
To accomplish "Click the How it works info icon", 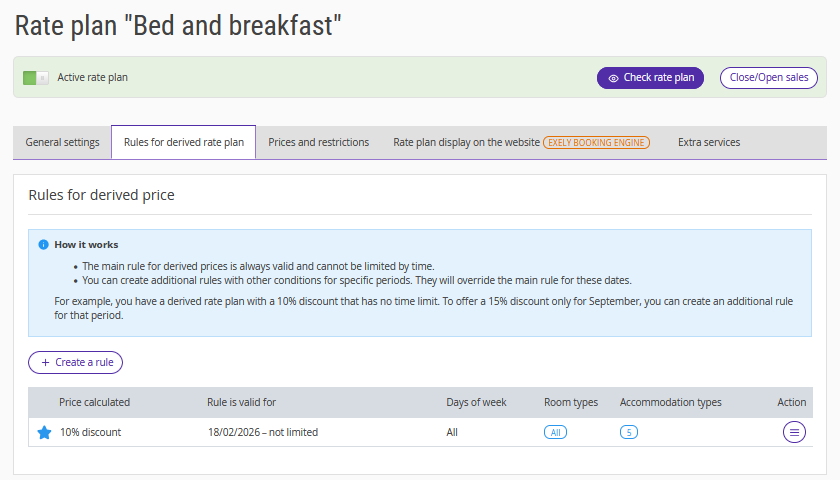I will [x=43, y=244].
